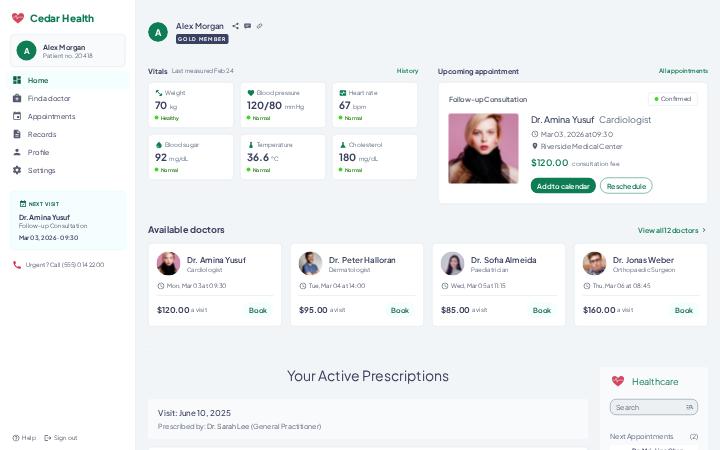This screenshot has height=450, width=720.
Task: Click the Tue, Mar 04 at 14:00 time slot
Action: click(337, 286)
